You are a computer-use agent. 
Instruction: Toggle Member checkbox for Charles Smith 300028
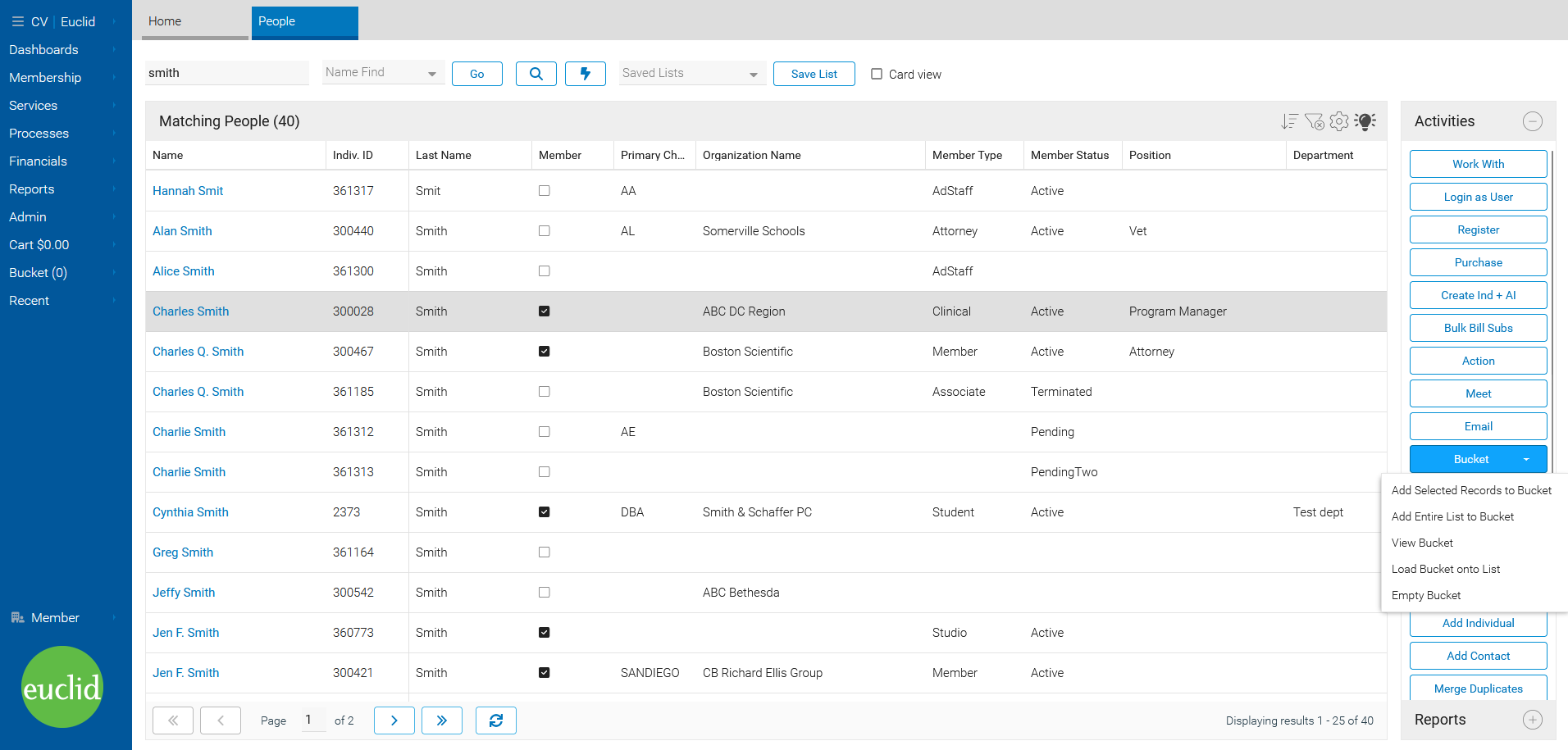click(545, 311)
